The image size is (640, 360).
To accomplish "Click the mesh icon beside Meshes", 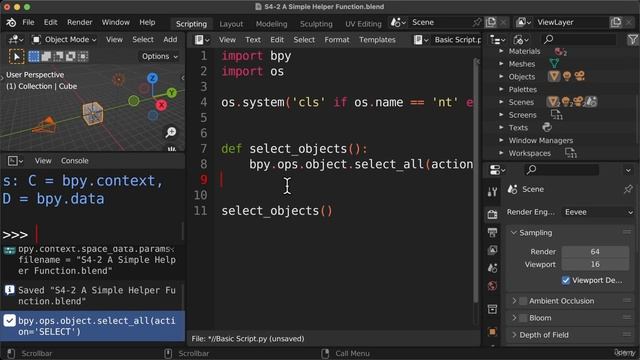I will (x=554, y=64).
